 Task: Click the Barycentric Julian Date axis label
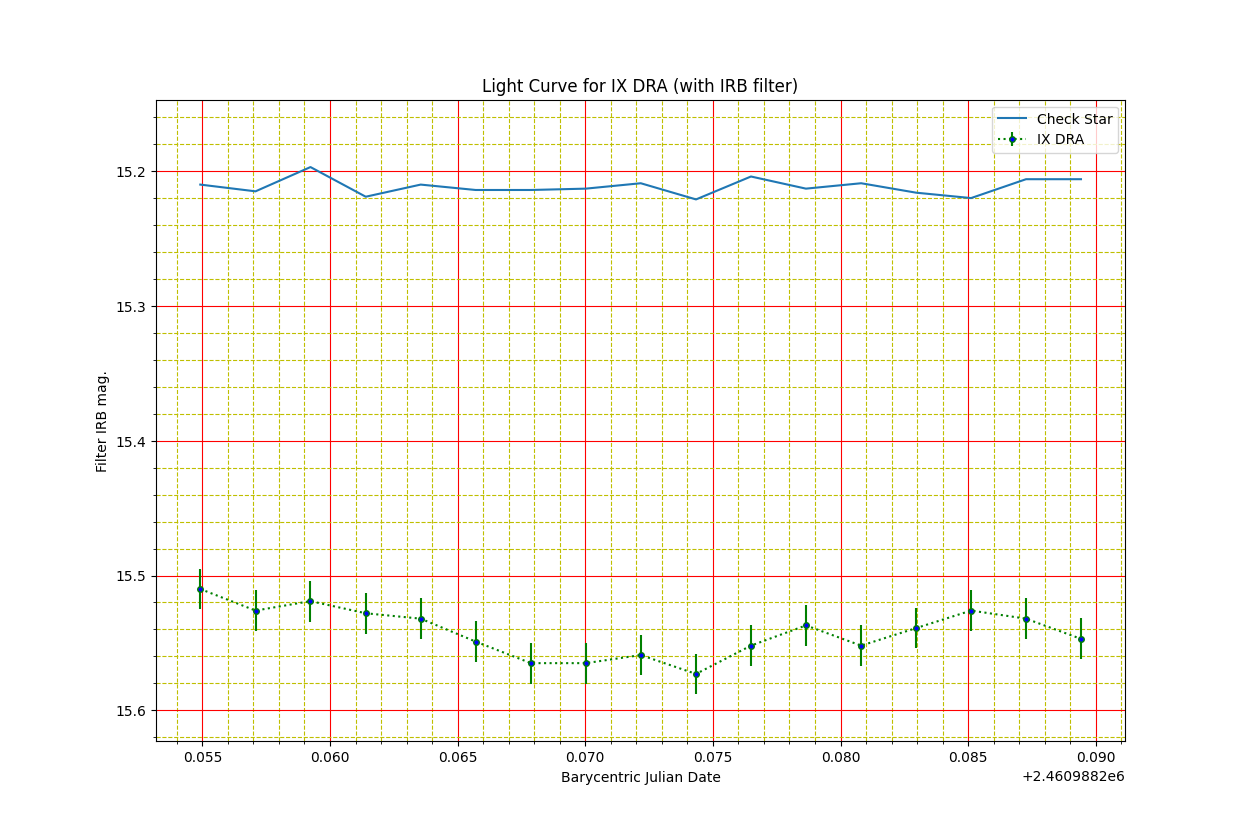(x=640, y=777)
